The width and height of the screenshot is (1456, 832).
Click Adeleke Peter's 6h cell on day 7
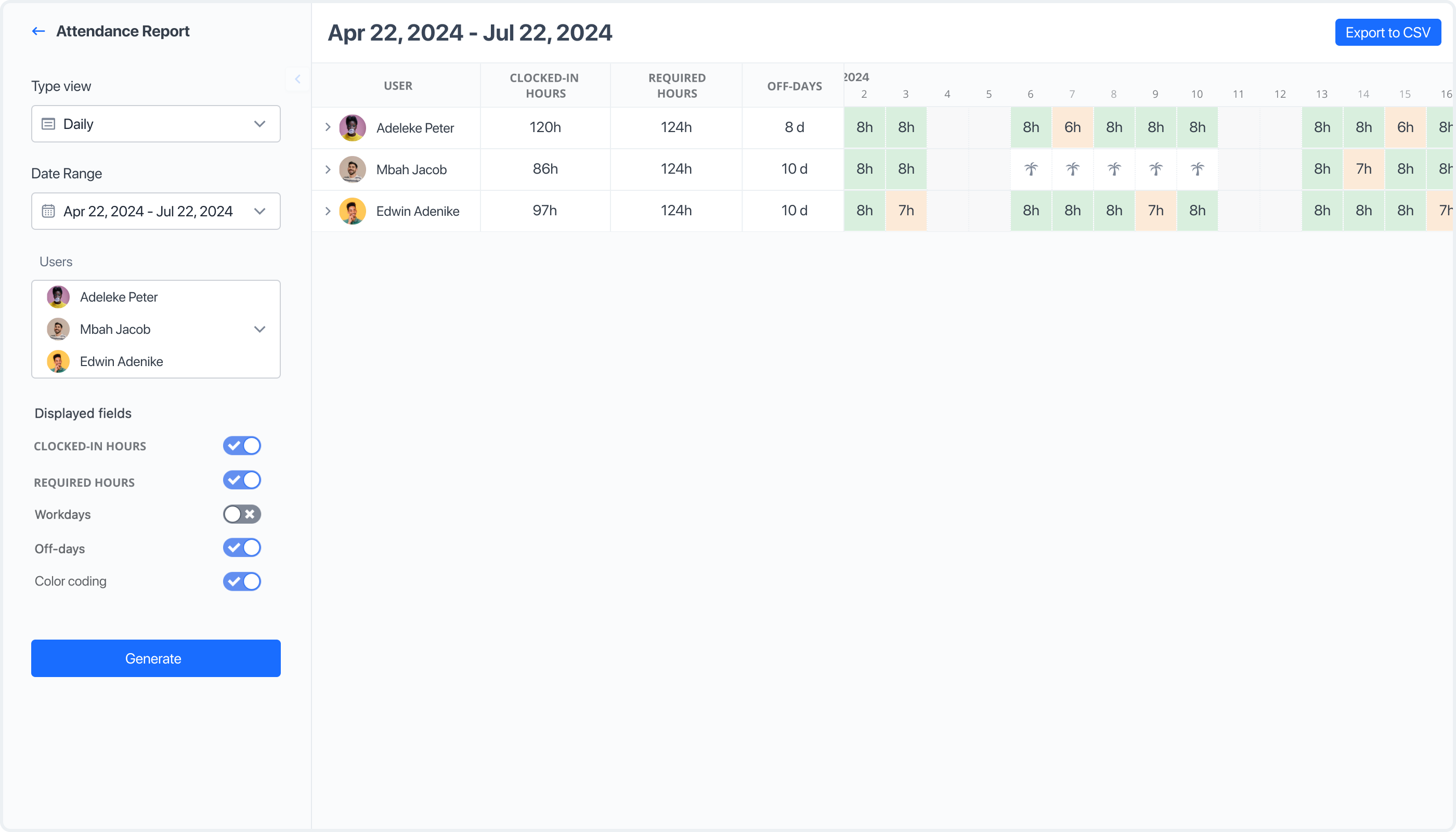(1073, 127)
